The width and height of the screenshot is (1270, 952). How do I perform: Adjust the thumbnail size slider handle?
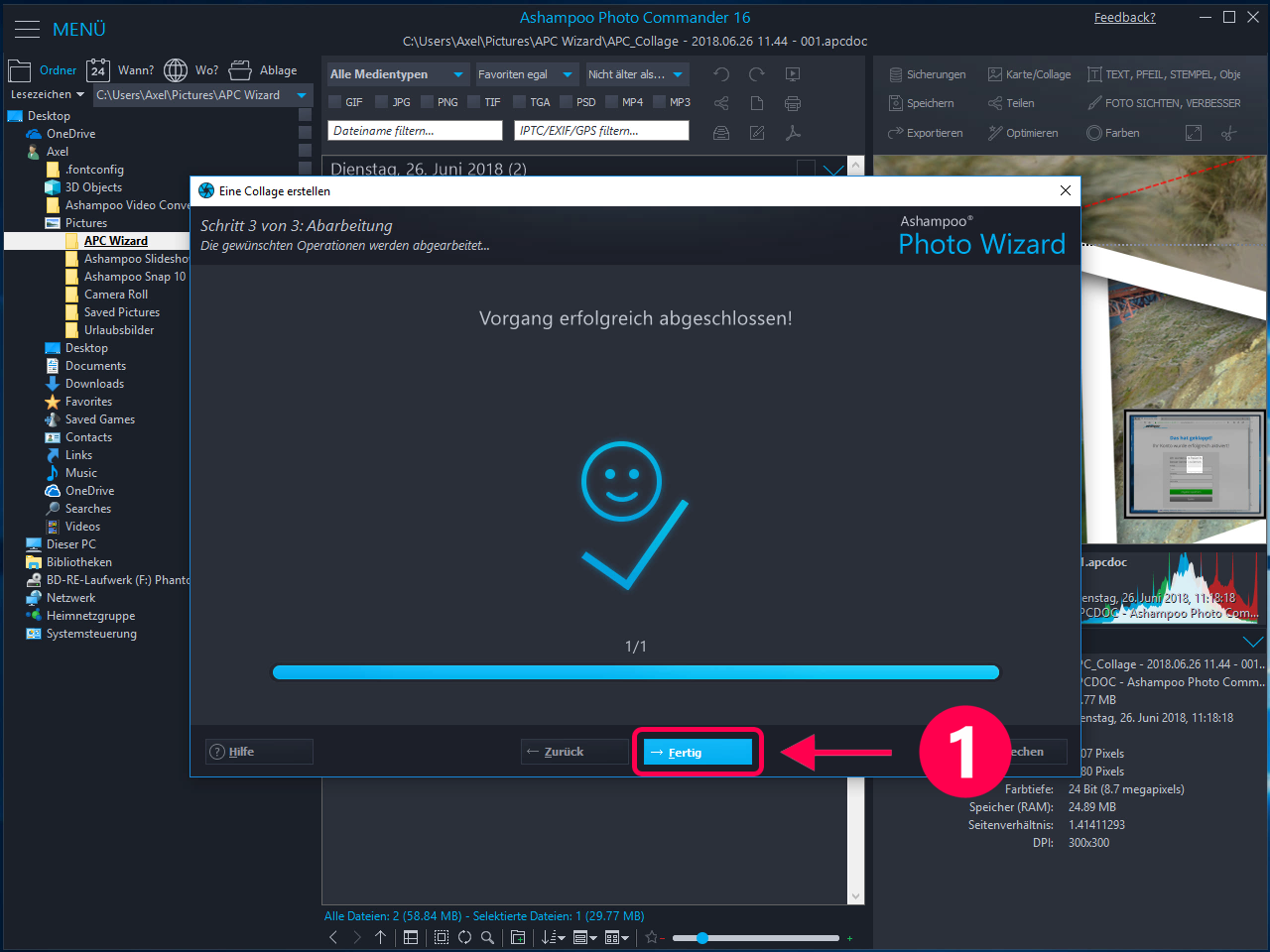pyautogui.click(x=702, y=937)
